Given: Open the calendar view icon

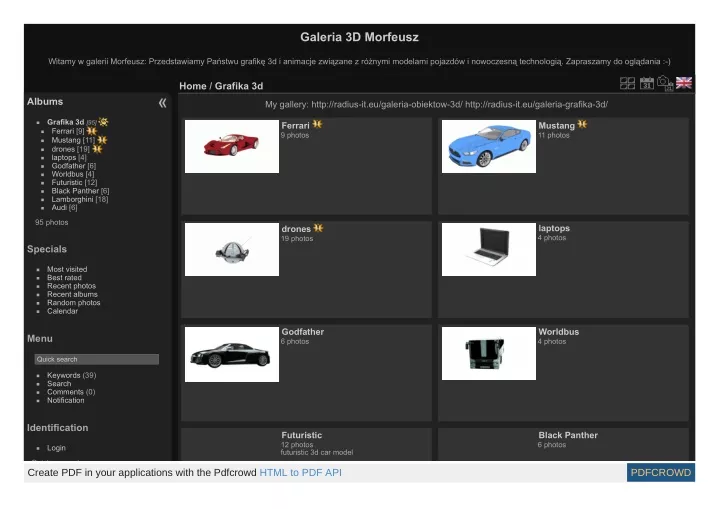Looking at the screenshot, I should [x=647, y=83].
